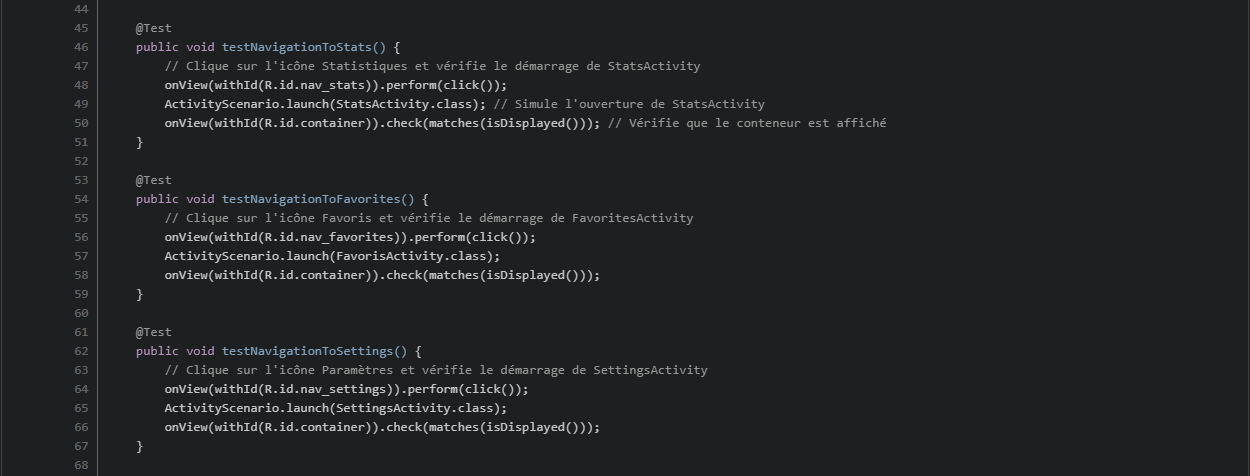The image size is (1250, 476).
Task: Click the testNavigationToStats method name
Action: (296, 47)
